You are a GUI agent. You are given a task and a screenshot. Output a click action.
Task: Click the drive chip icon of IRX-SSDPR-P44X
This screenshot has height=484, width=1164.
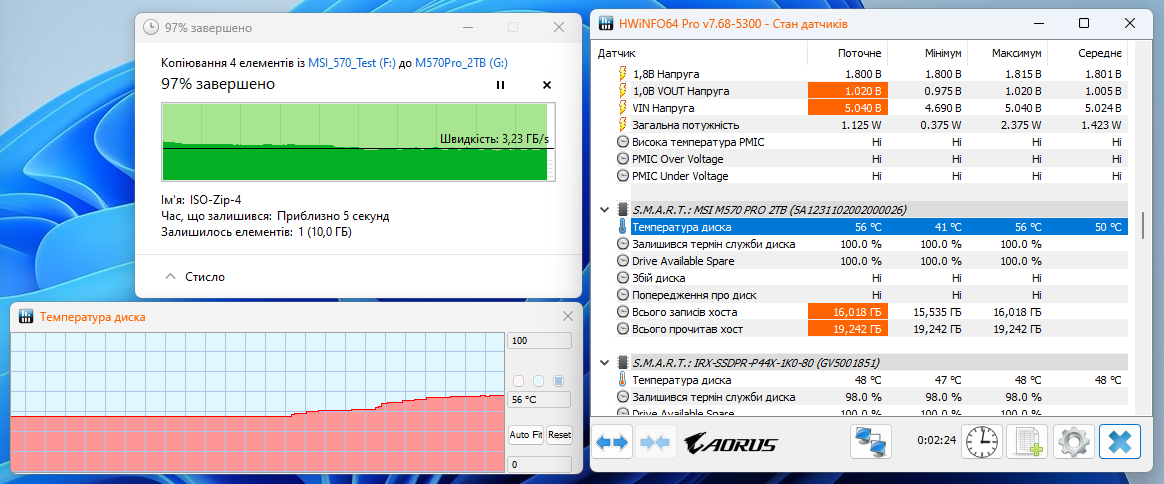pyautogui.click(x=623, y=363)
